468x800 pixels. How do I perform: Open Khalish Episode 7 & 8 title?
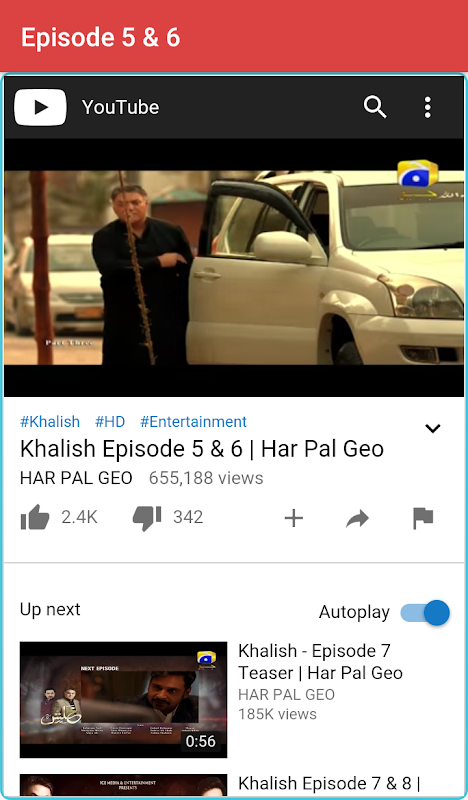(329, 783)
